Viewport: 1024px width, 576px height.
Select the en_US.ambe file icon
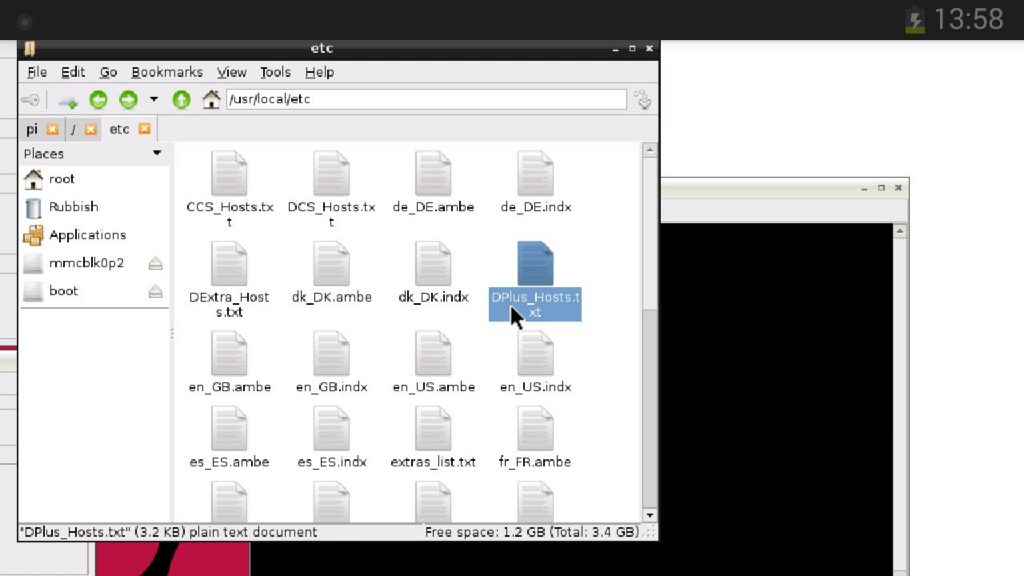[433, 354]
